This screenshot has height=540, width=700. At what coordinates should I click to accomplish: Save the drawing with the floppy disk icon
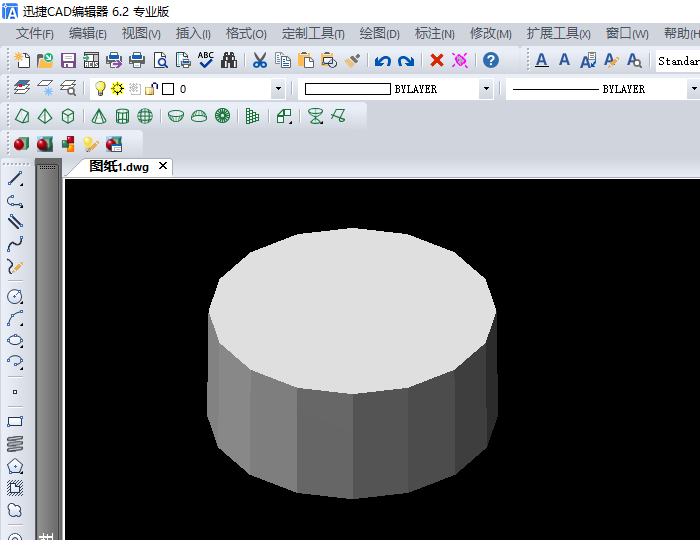[x=68, y=60]
